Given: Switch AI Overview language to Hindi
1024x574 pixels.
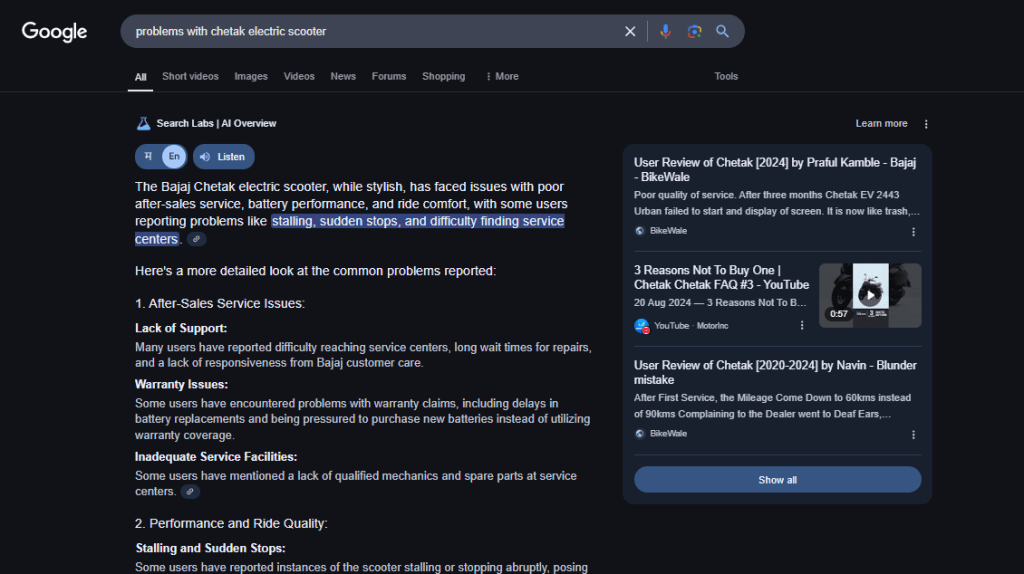Looking at the screenshot, I should click(x=148, y=157).
